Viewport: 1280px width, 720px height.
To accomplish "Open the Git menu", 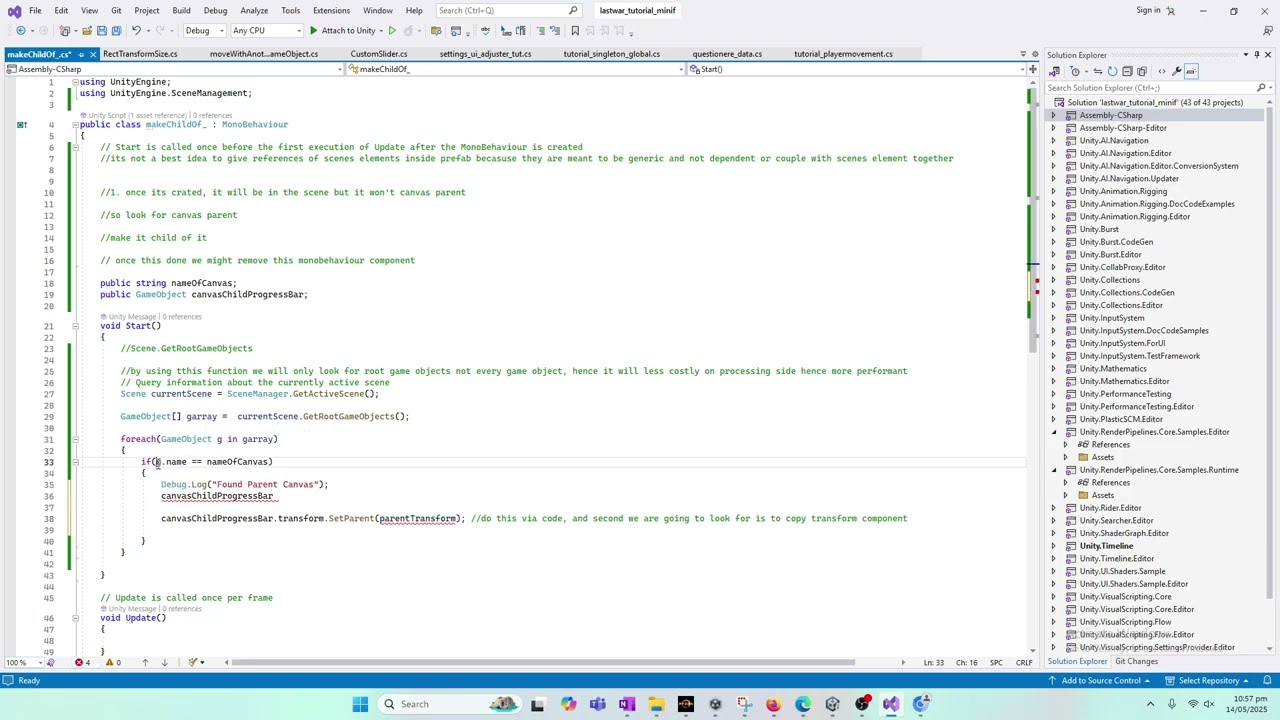I will coord(116,11).
